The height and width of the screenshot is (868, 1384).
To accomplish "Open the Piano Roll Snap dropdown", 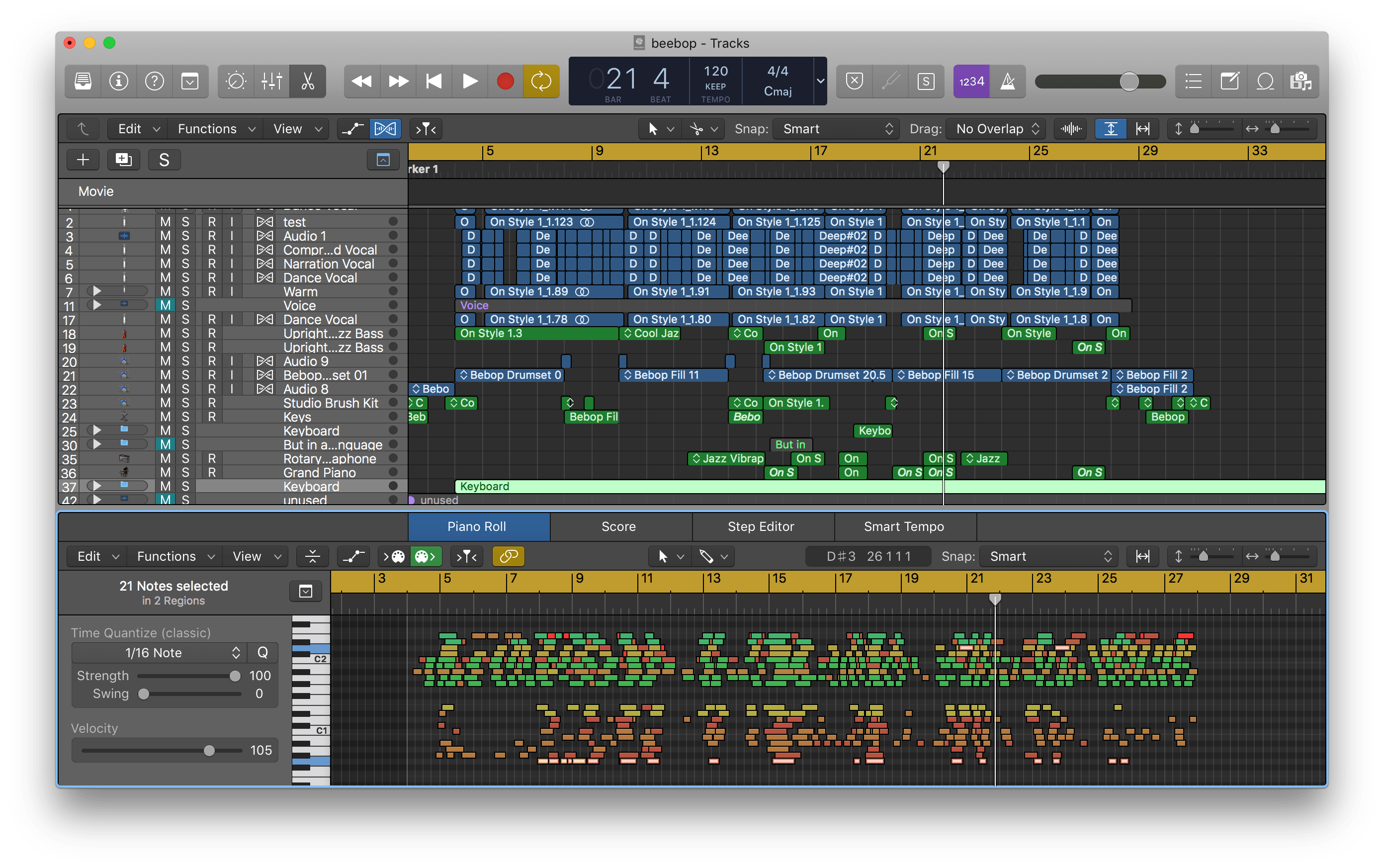I will 1049,556.
